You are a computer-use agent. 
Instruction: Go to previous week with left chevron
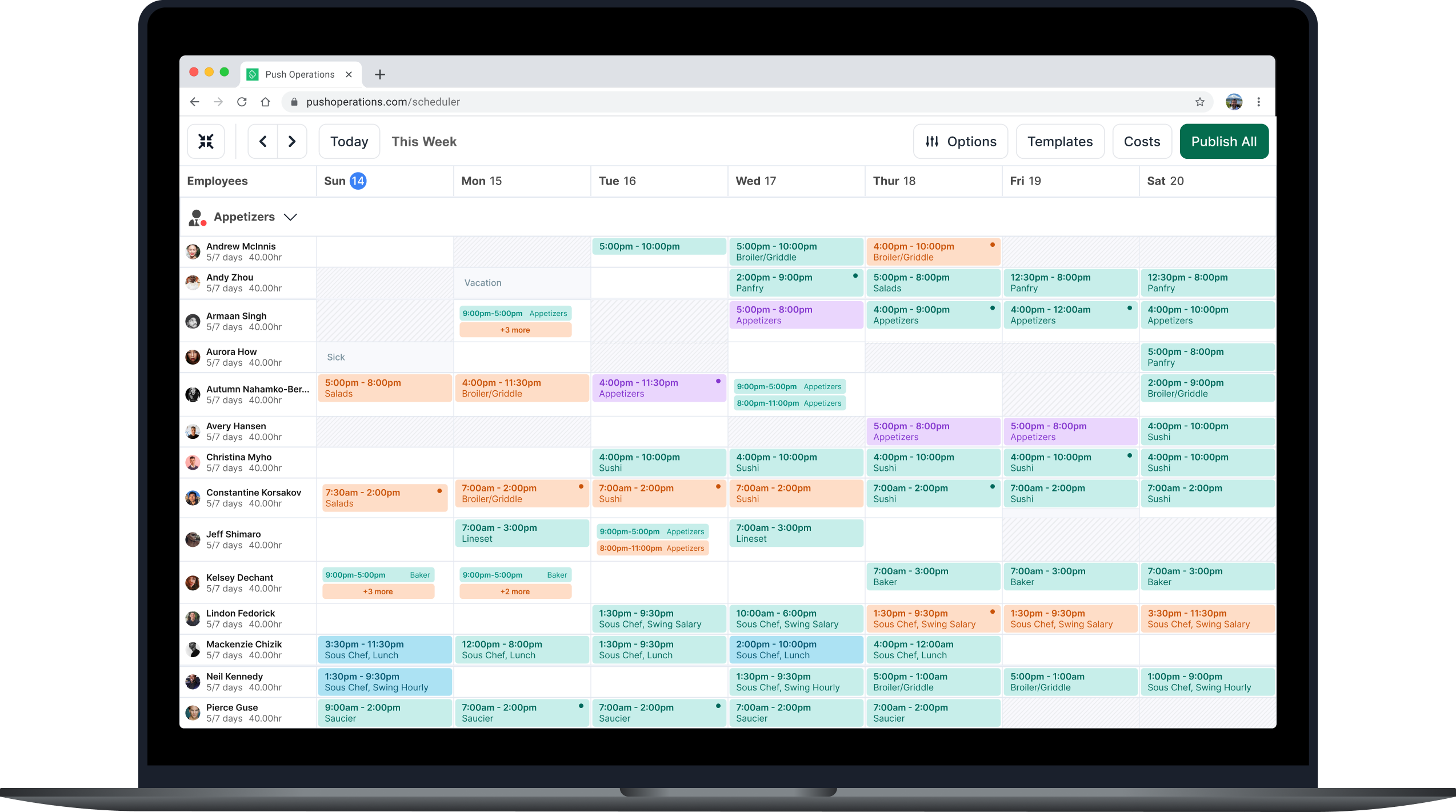tap(263, 141)
